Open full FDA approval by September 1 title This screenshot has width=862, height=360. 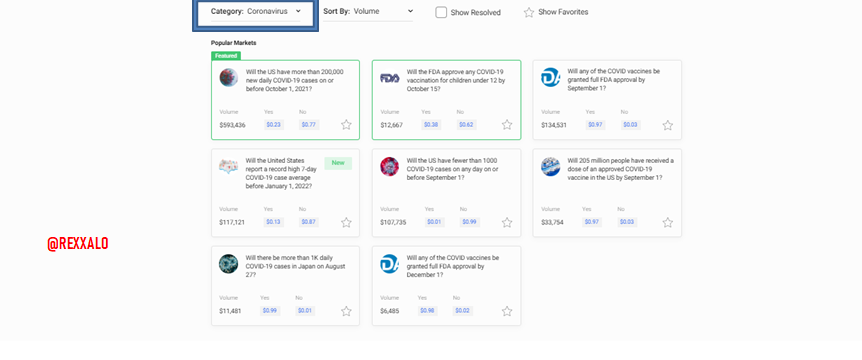point(614,80)
